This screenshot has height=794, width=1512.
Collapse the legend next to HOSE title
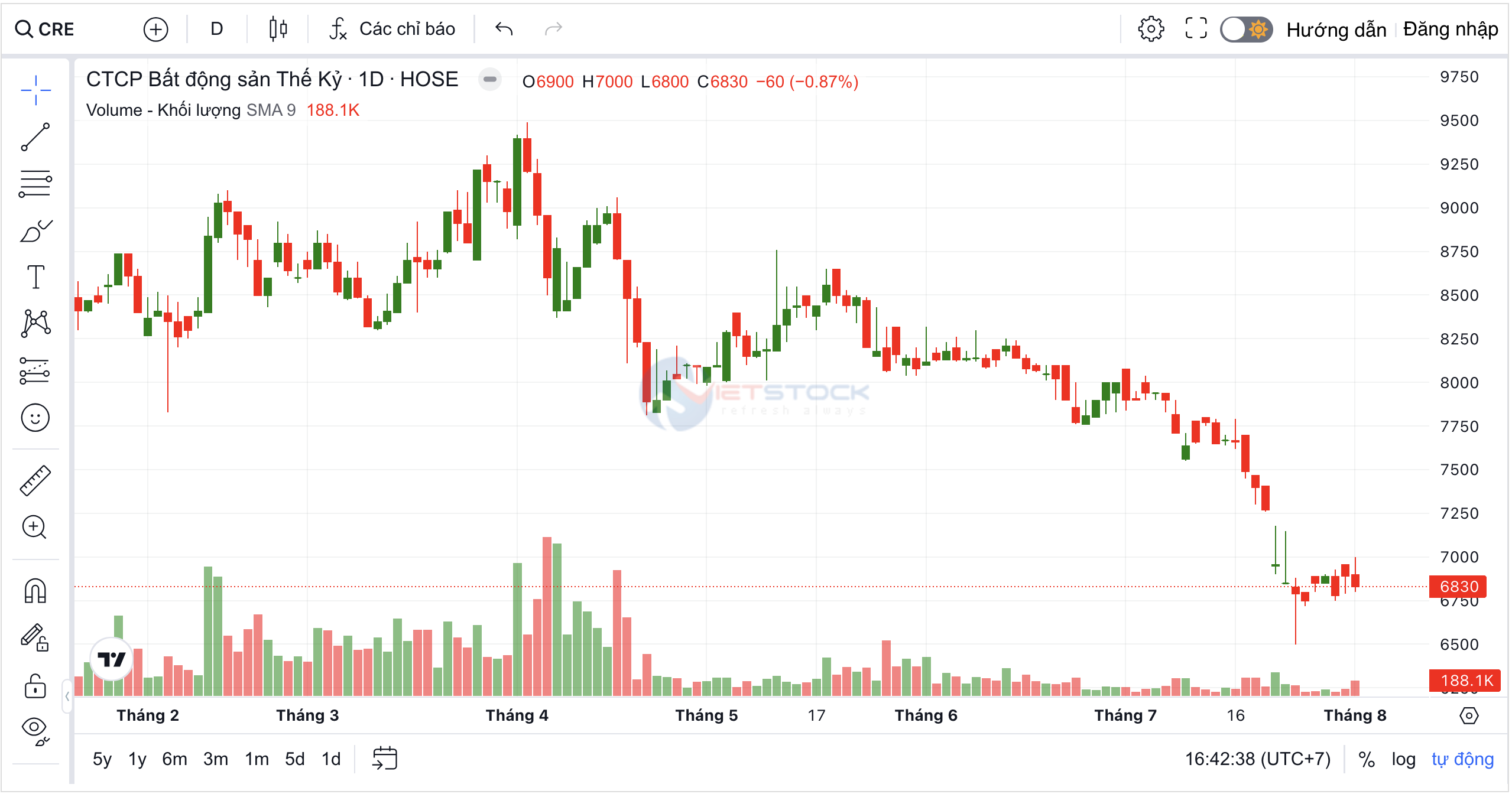pos(489,79)
